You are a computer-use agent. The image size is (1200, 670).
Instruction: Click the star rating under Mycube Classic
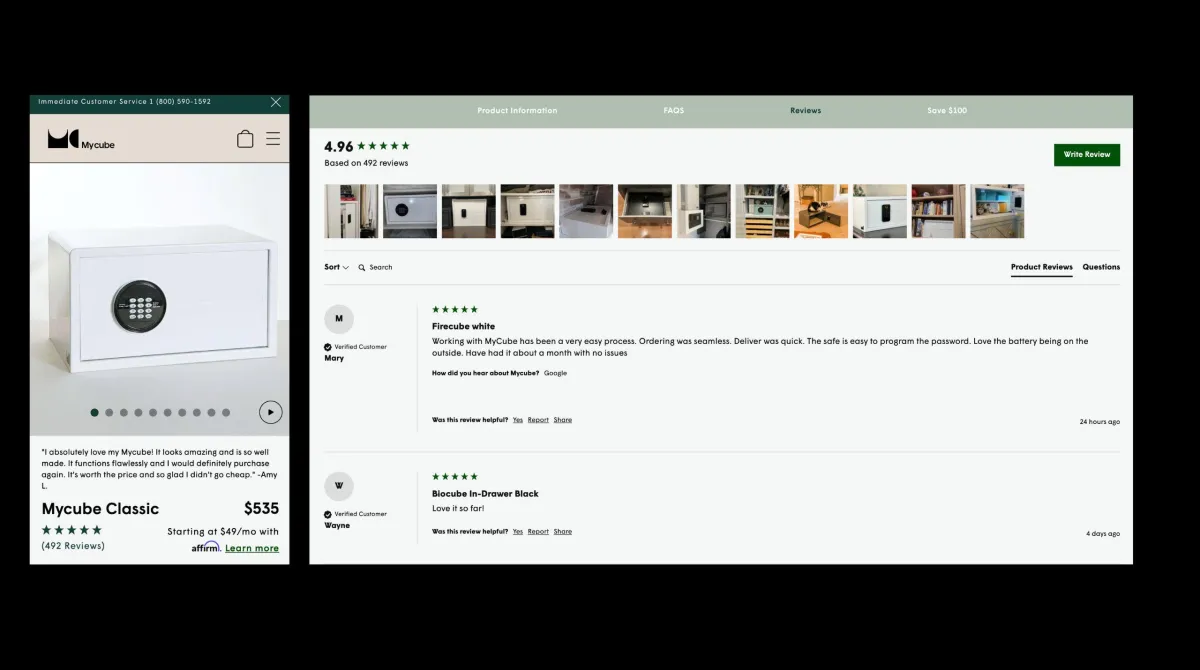click(72, 530)
